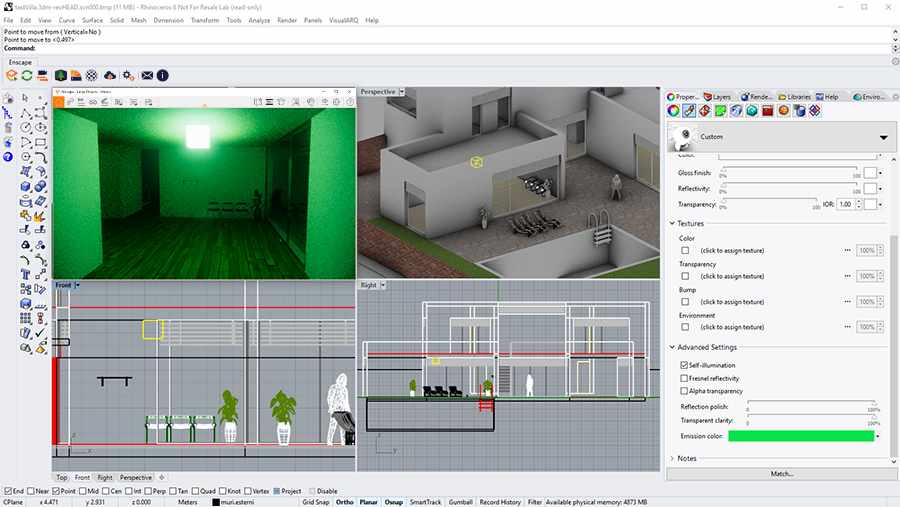Switch to the Layers panel tab
The width and height of the screenshot is (900, 507).
point(717,97)
